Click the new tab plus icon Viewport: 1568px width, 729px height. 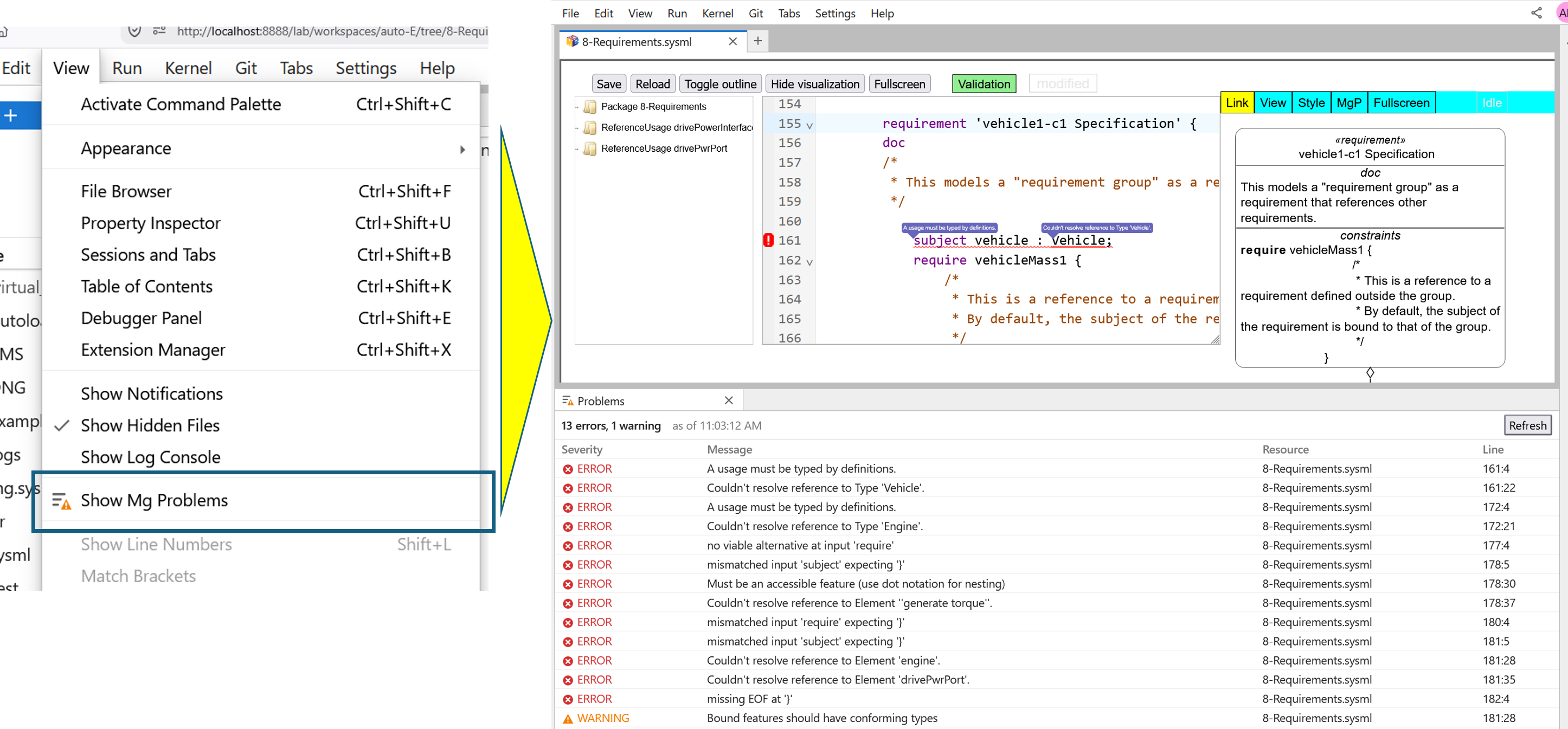[x=757, y=41]
